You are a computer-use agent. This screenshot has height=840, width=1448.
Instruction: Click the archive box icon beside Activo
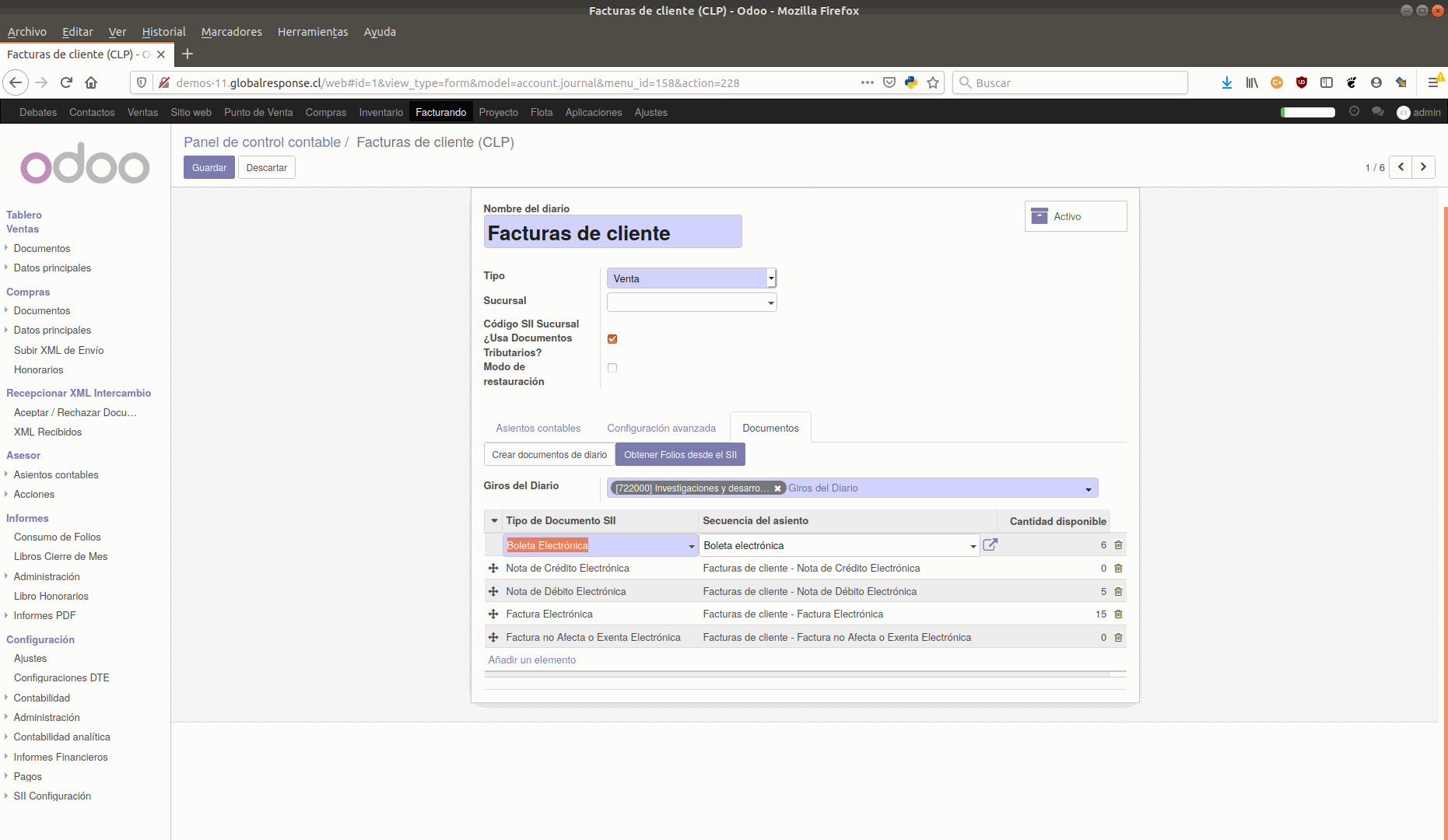pos(1040,215)
